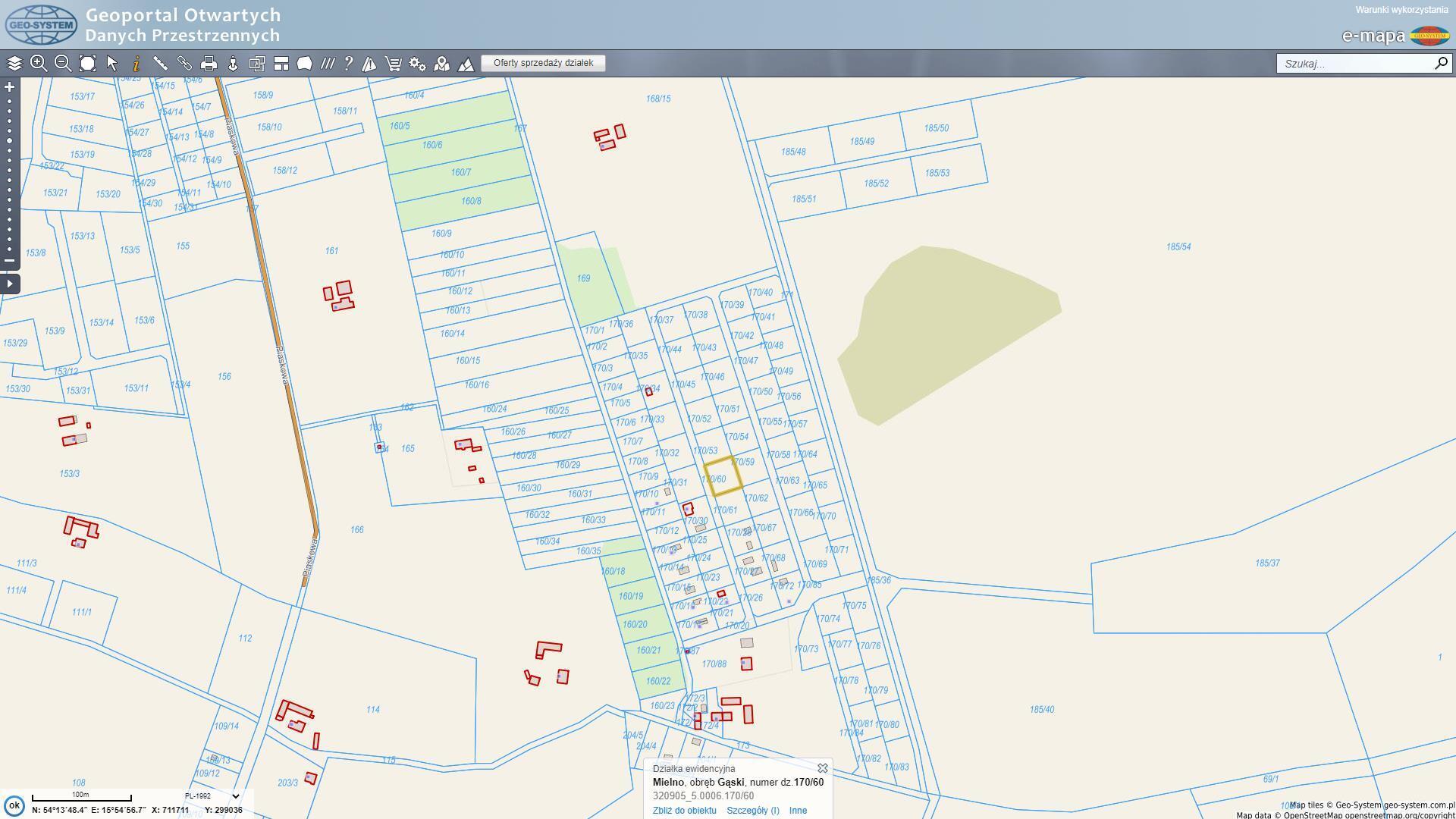The image size is (1456, 819).
Task: Click the triple slash hatching tool
Action: point(327,64)
